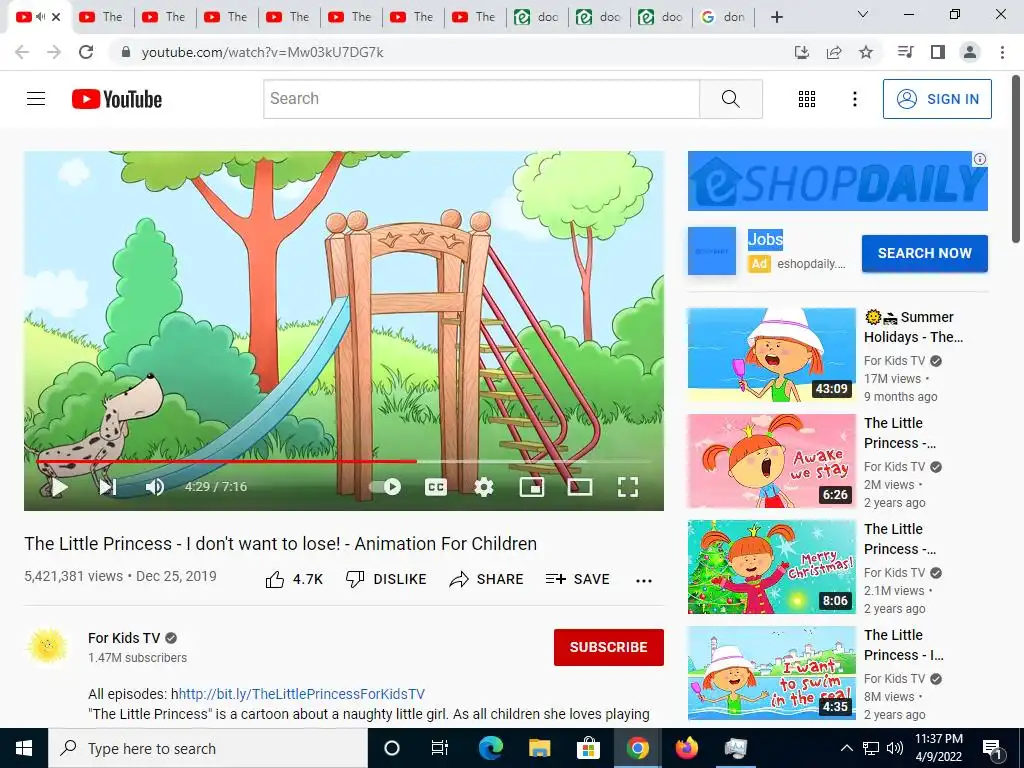Open the Windows Start menu

[24, 748]
